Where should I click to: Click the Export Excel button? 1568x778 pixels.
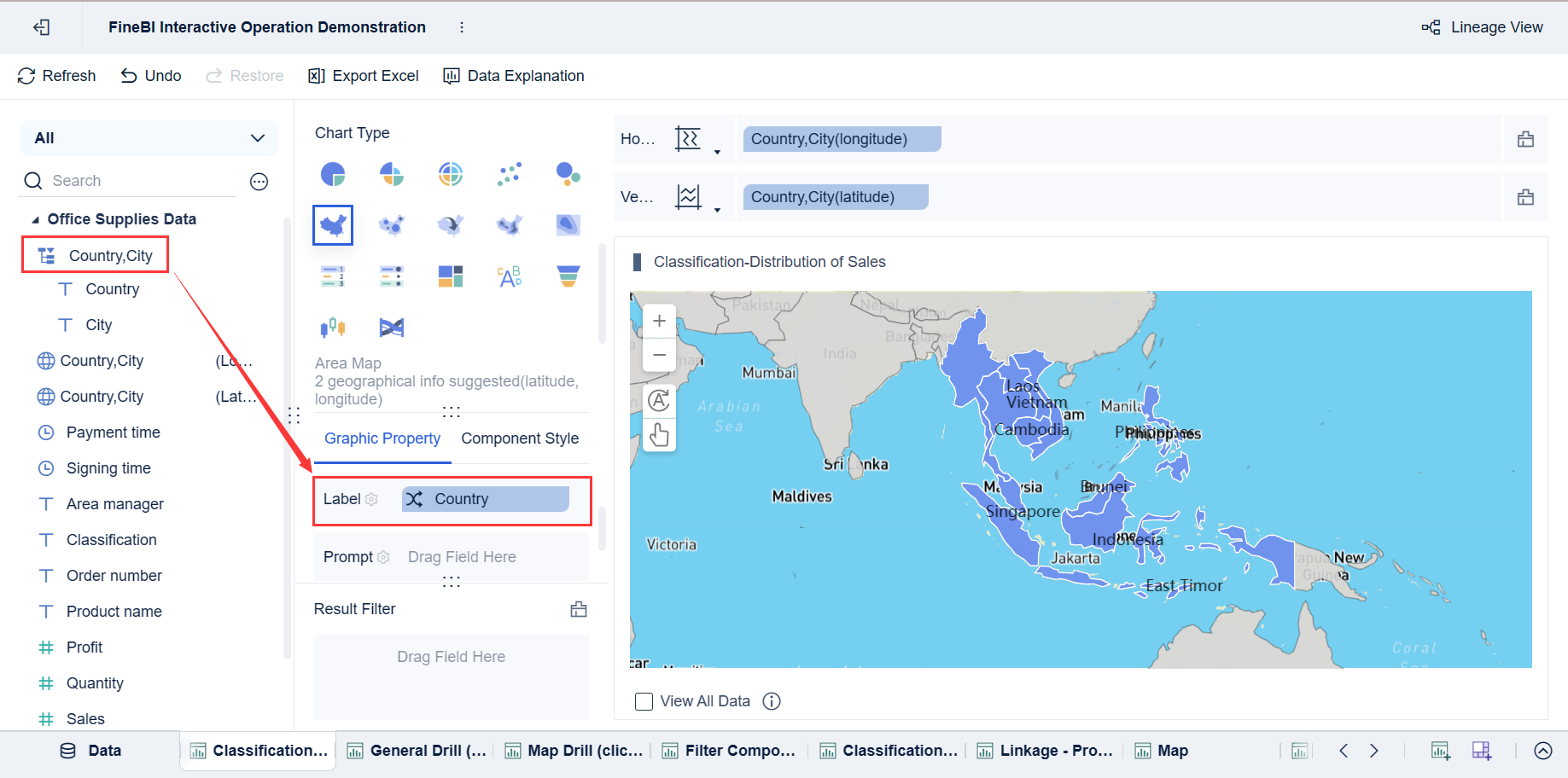point(364,76)
